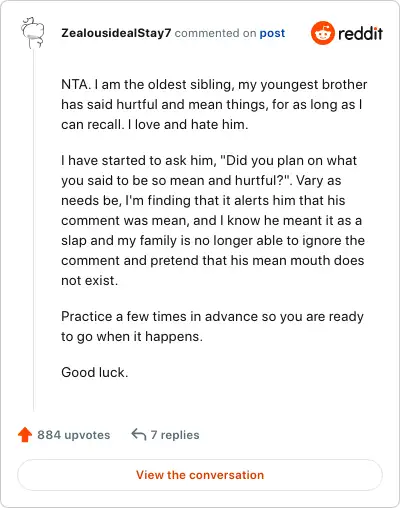Image resolution: width=400 pixels, height=508 pixels.
Task: Click the '7 replies' text
Action: [175, 435]
